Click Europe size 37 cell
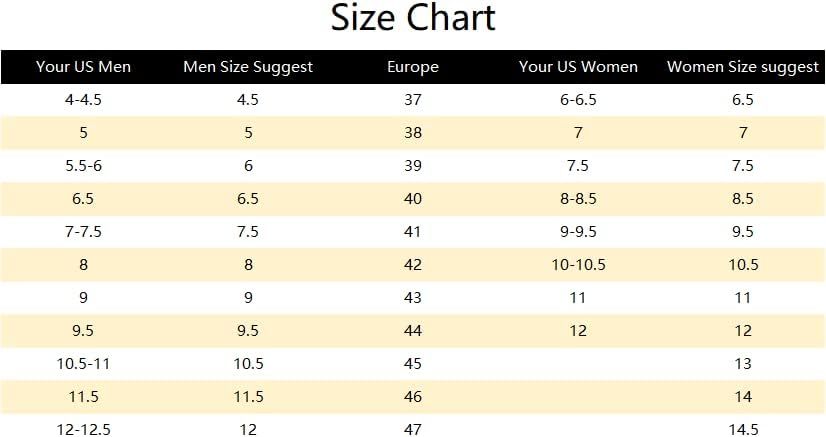 tap(413, 100)
